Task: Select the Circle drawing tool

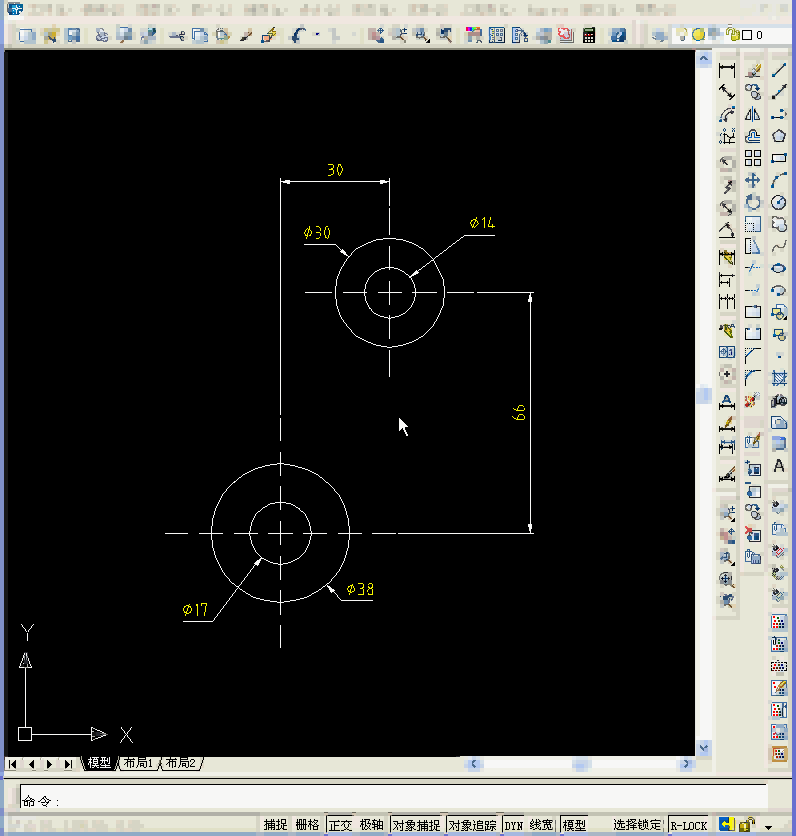Action: point(779,202)
